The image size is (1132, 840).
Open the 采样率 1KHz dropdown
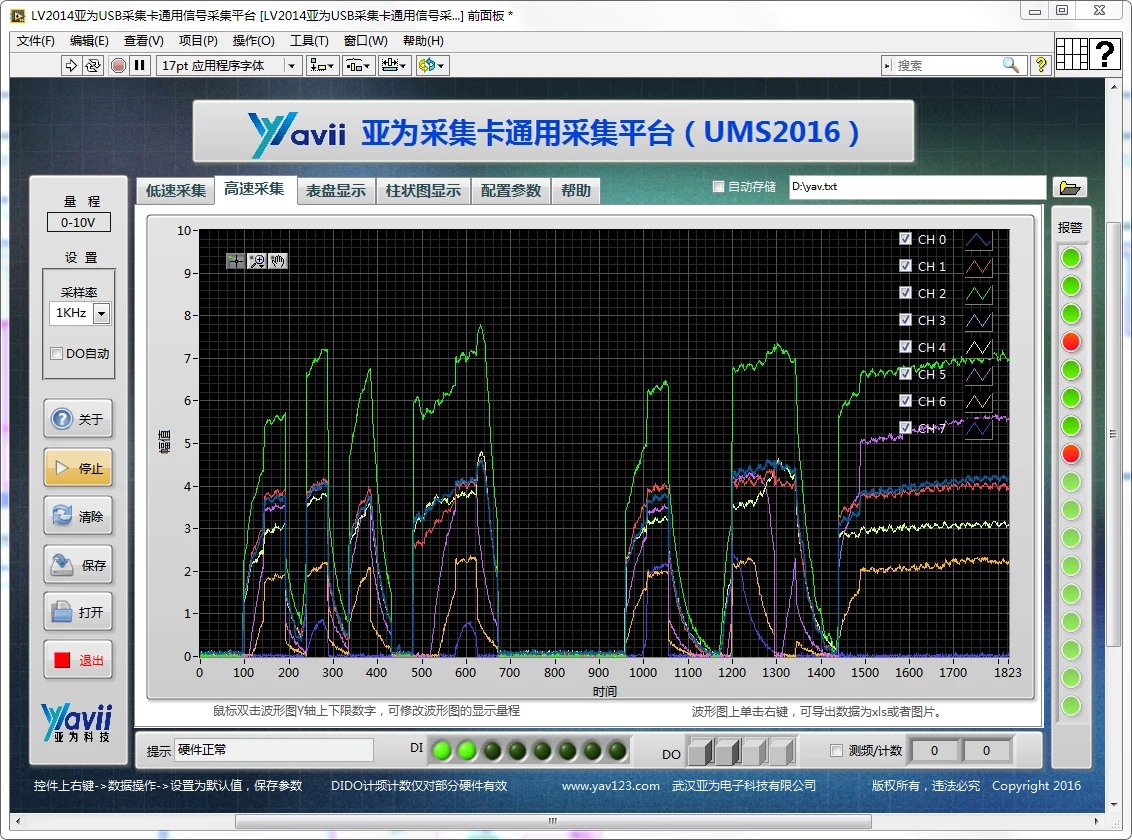pos(102,314)
